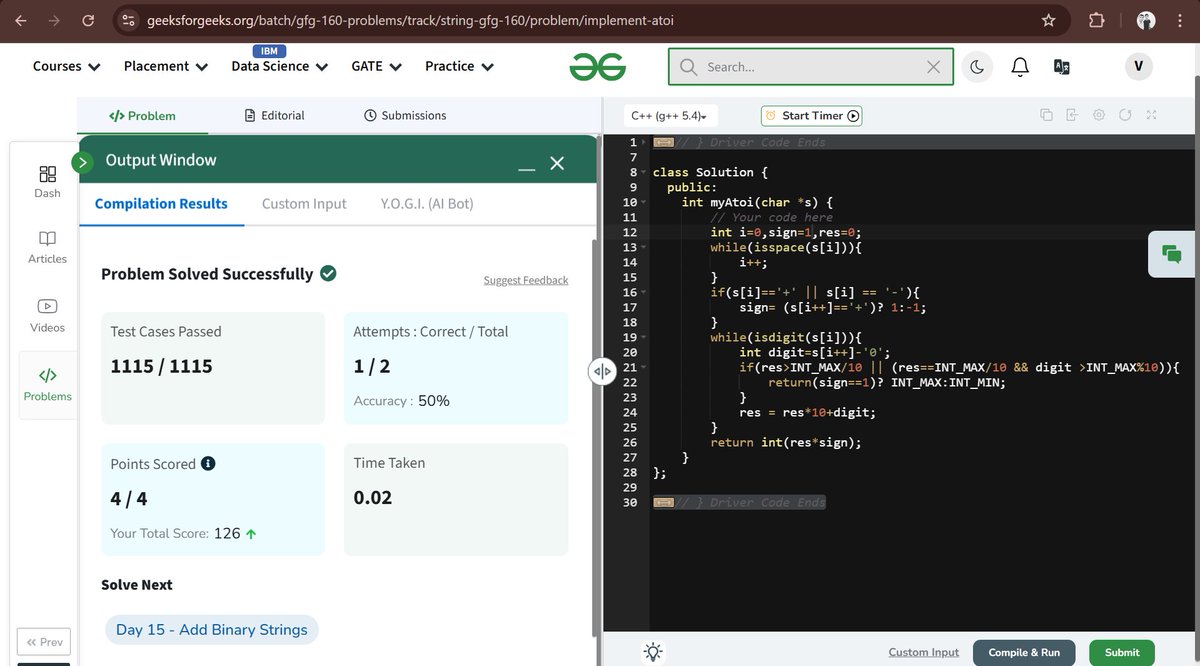Open browser extensions puzzle icon

(x=1096, y=20)
